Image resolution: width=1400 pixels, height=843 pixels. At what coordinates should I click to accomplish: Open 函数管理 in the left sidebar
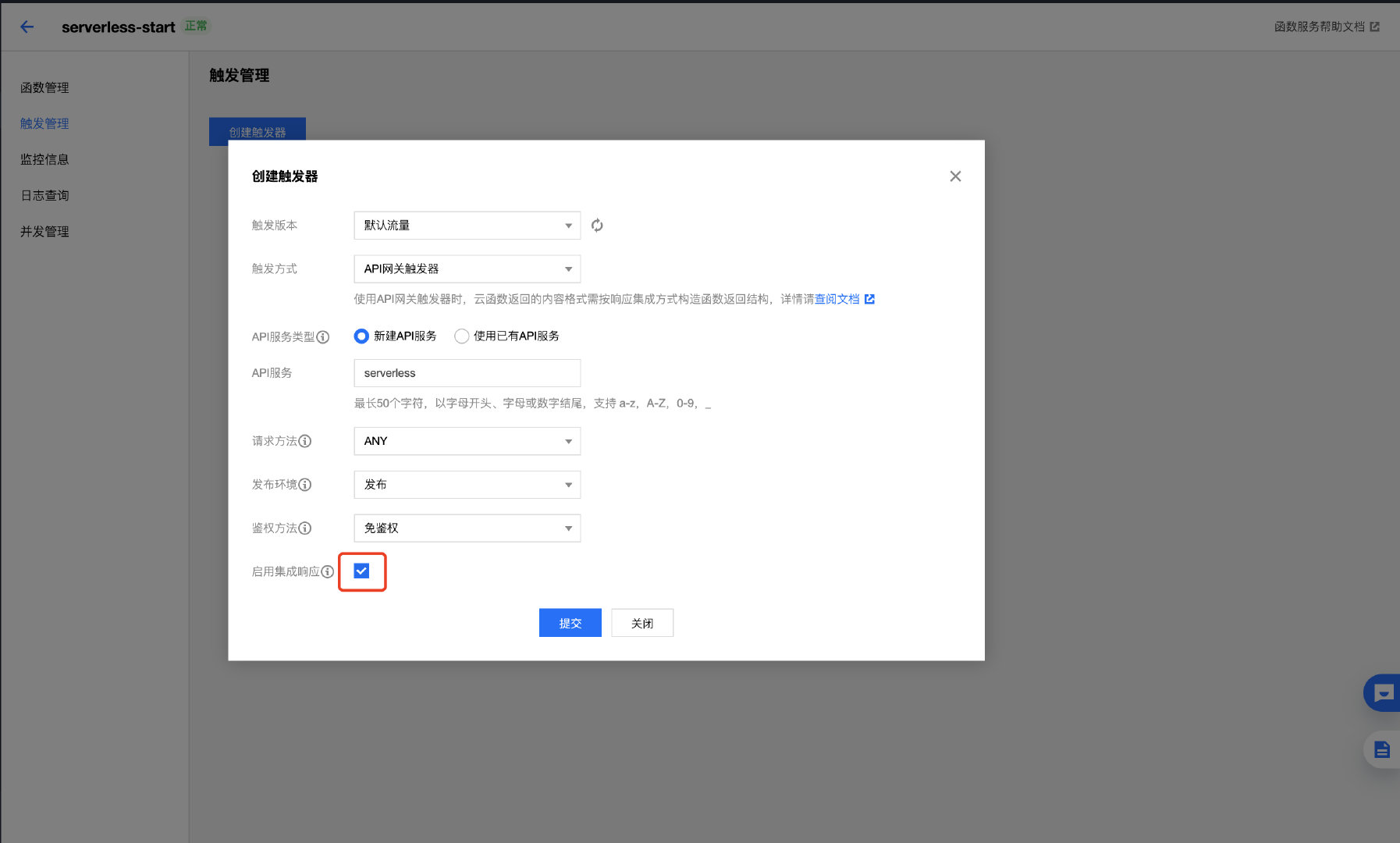[x=44, y=87]
